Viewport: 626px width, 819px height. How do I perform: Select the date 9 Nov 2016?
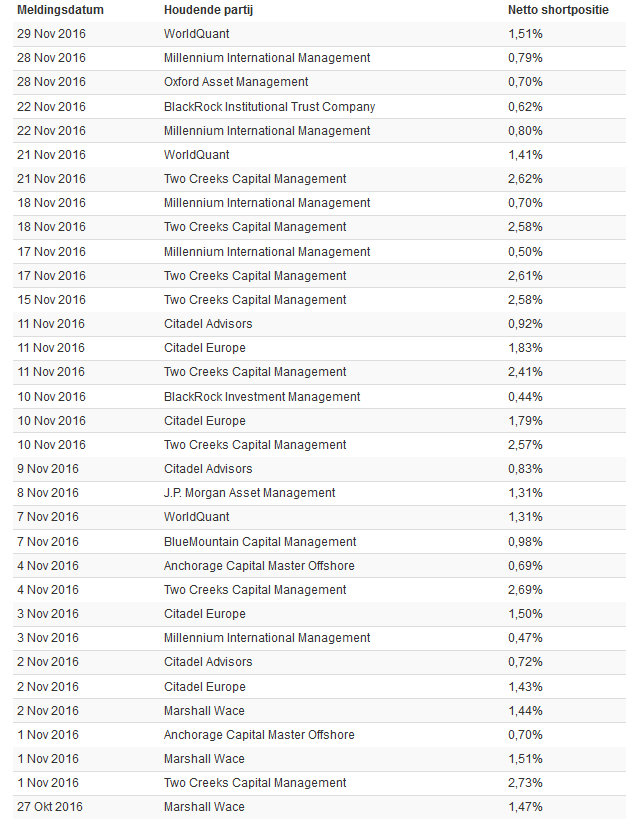point(48,469)
